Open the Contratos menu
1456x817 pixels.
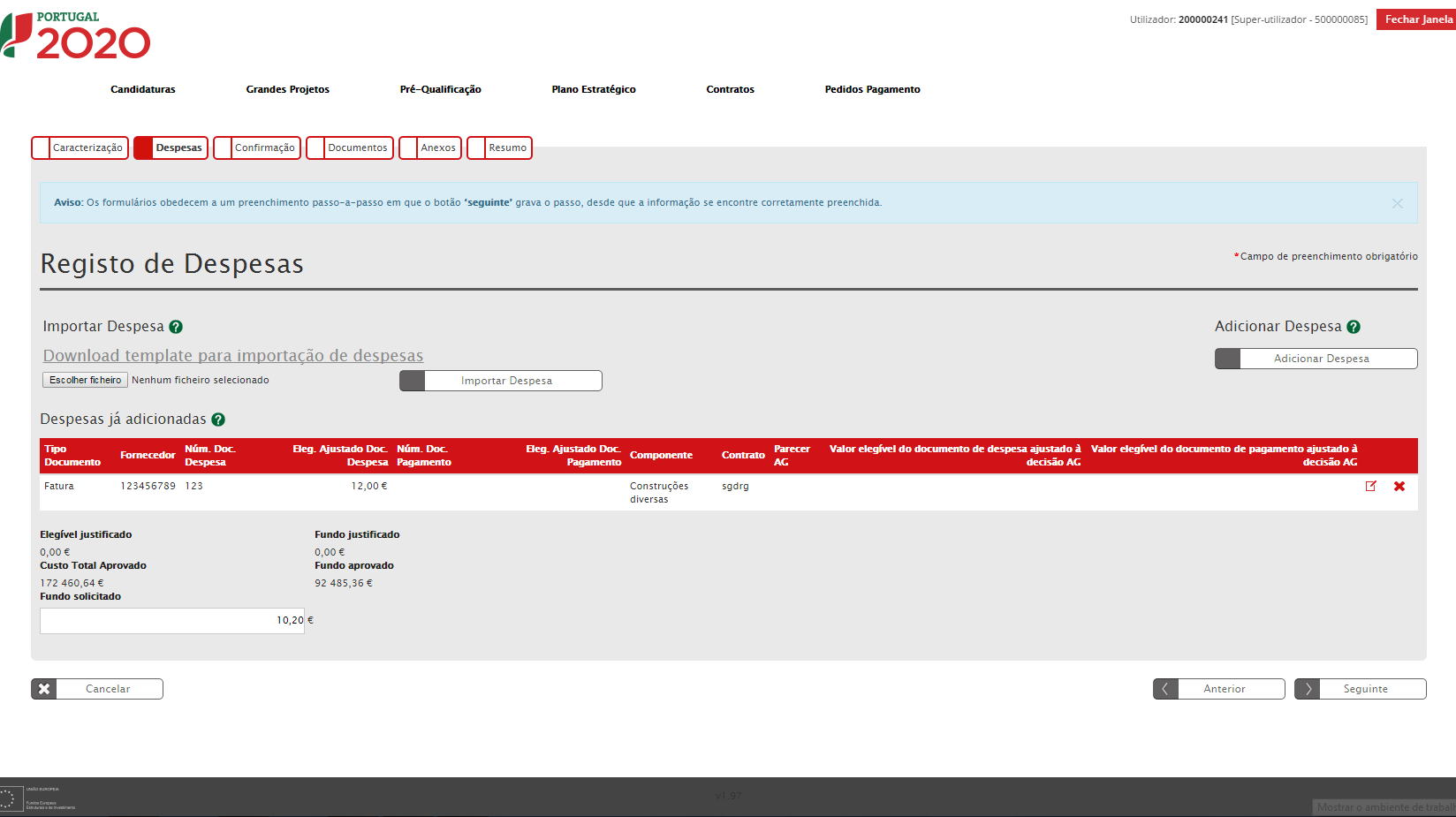pos(731,89)
